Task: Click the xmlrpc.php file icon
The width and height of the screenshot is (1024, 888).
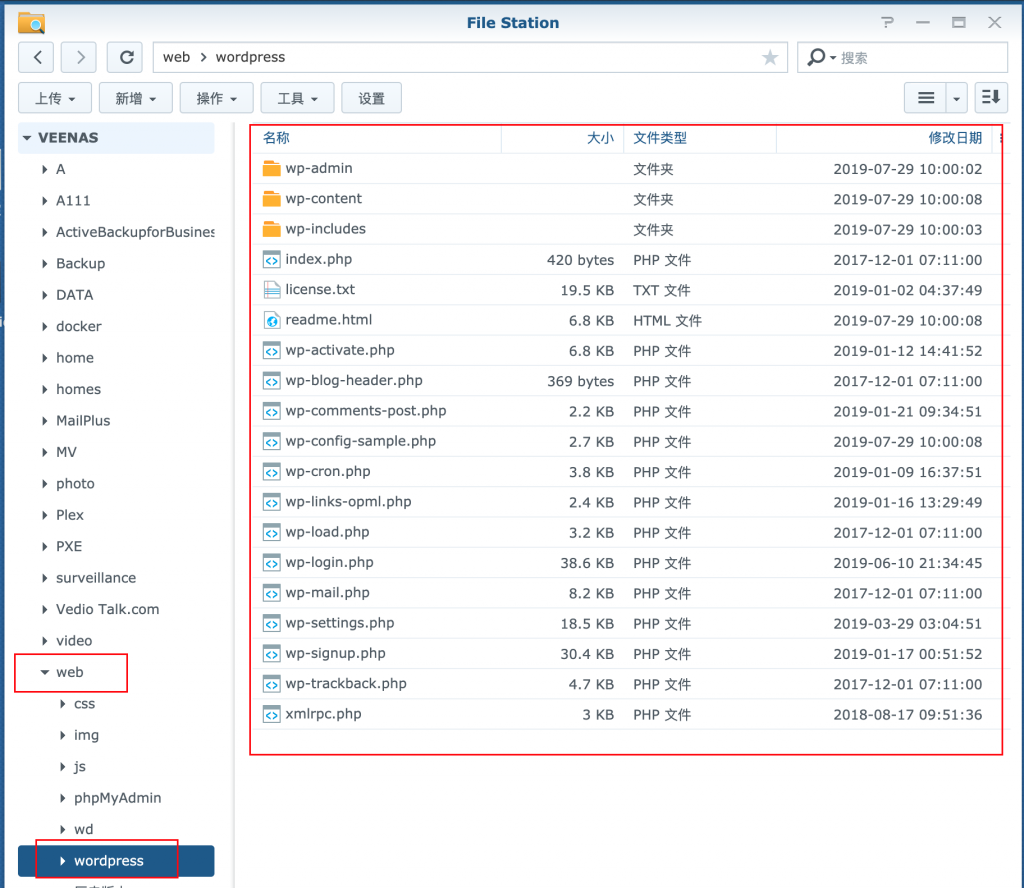Action: tap(272, 714)
